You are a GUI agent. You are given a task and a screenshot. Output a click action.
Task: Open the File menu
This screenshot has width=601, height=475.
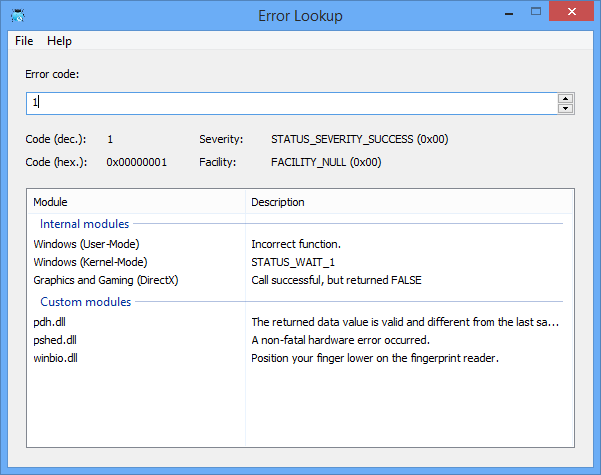click(24, 41)
